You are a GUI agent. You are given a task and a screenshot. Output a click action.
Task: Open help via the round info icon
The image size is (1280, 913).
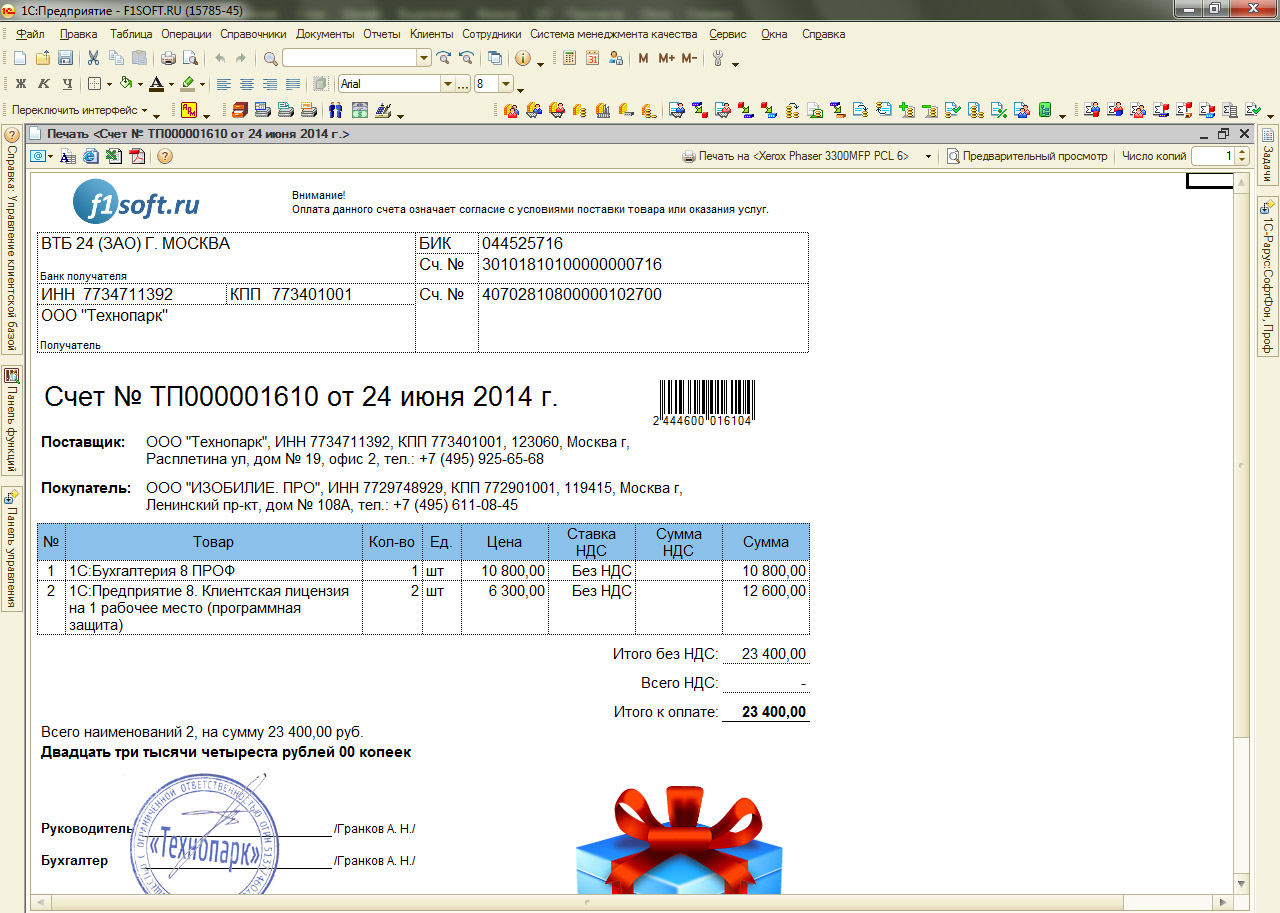522,58
